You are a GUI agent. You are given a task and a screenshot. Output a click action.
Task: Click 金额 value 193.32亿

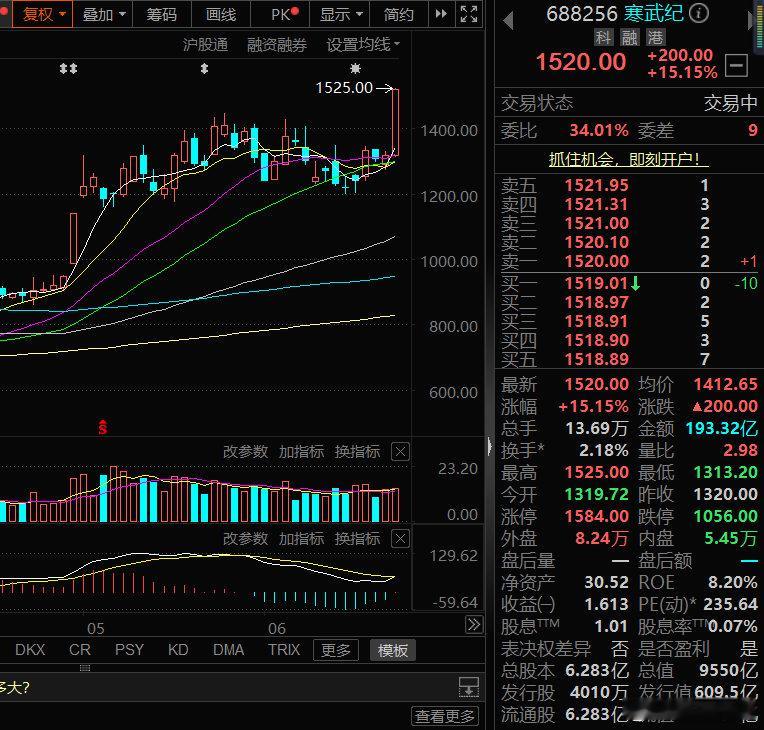click(722, 428)
